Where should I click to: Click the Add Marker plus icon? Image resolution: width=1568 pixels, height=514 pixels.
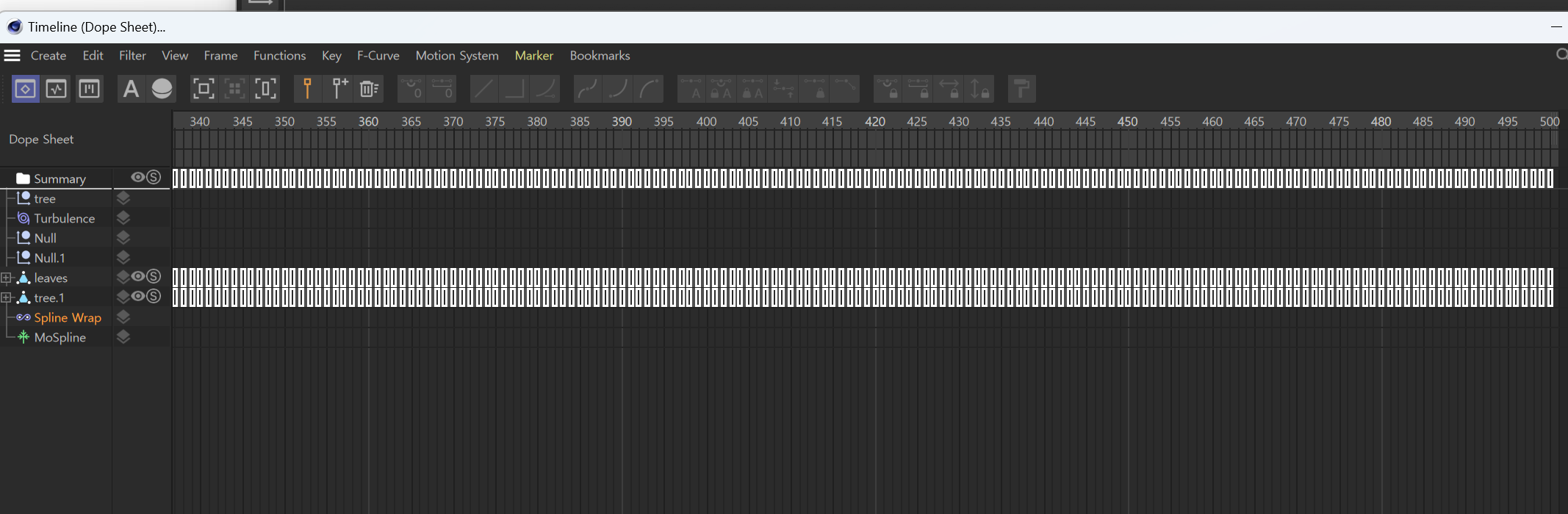tap(339, 89)
